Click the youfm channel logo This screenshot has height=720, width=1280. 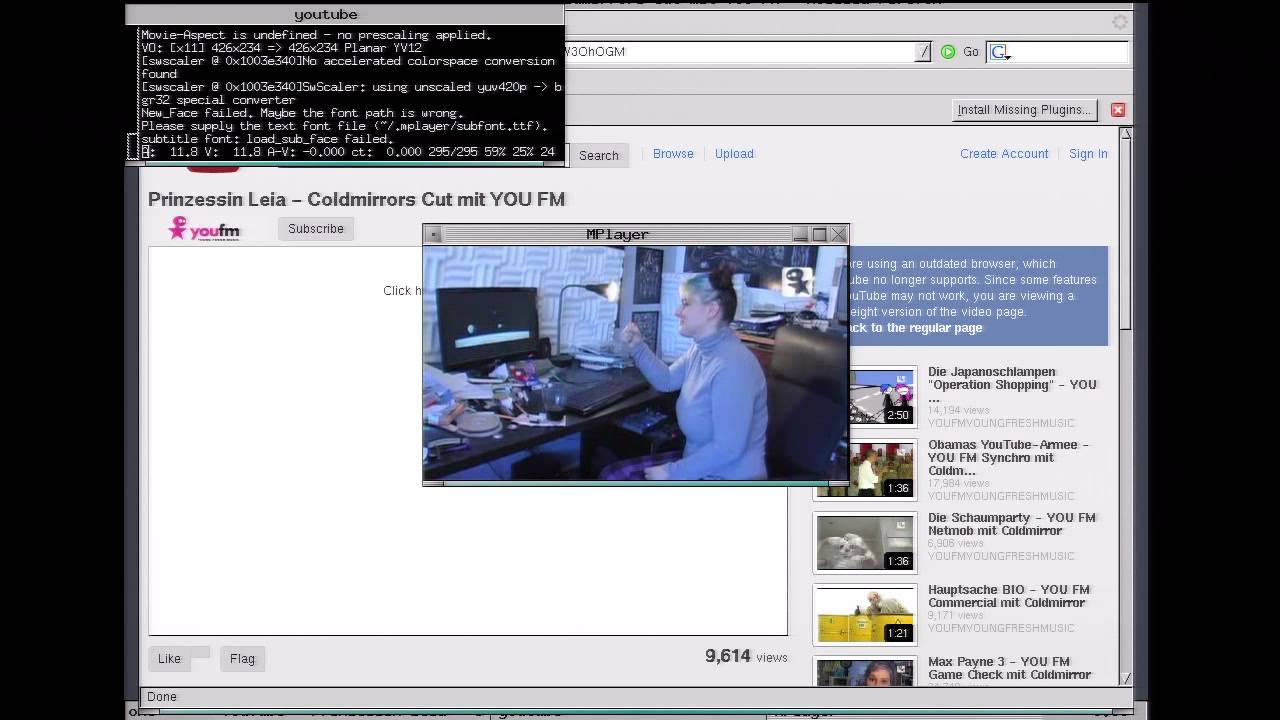(204, 229)
